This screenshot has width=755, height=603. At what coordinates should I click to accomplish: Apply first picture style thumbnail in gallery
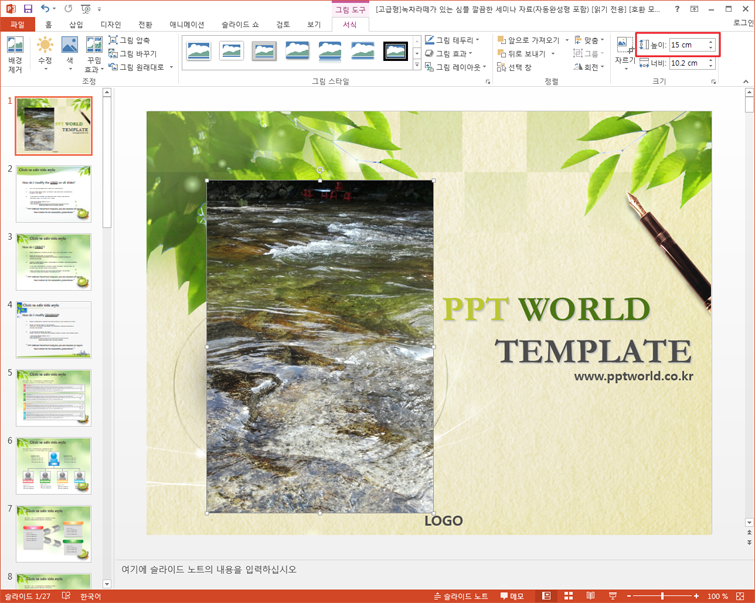click(x=199, y=51)
